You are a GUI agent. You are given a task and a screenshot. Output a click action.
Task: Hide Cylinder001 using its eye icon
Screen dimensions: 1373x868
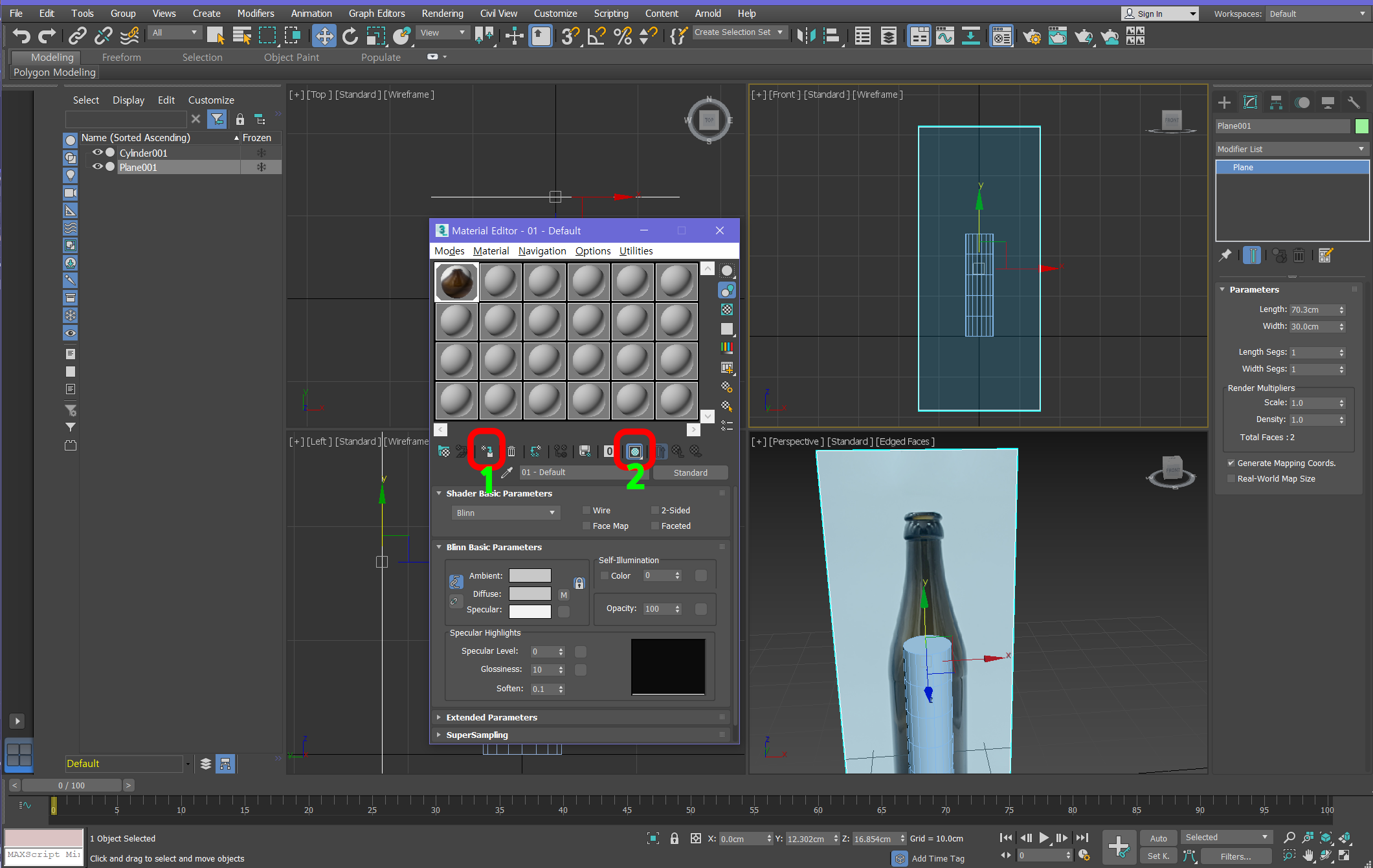[98, 153]
